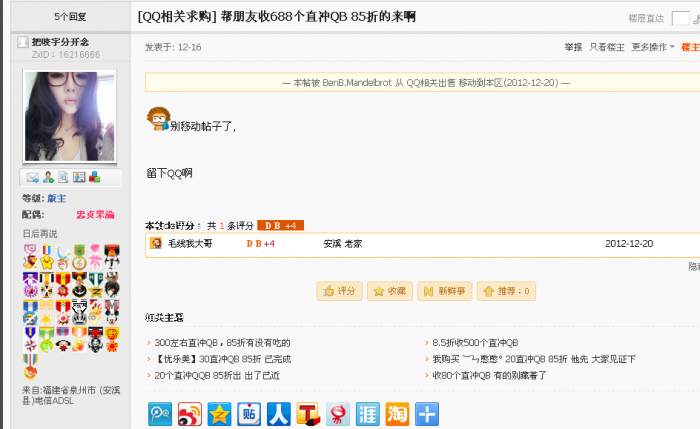Open username 把吱字分开念 profile
This screenshot has height=429, width=700.
point(60,42)
